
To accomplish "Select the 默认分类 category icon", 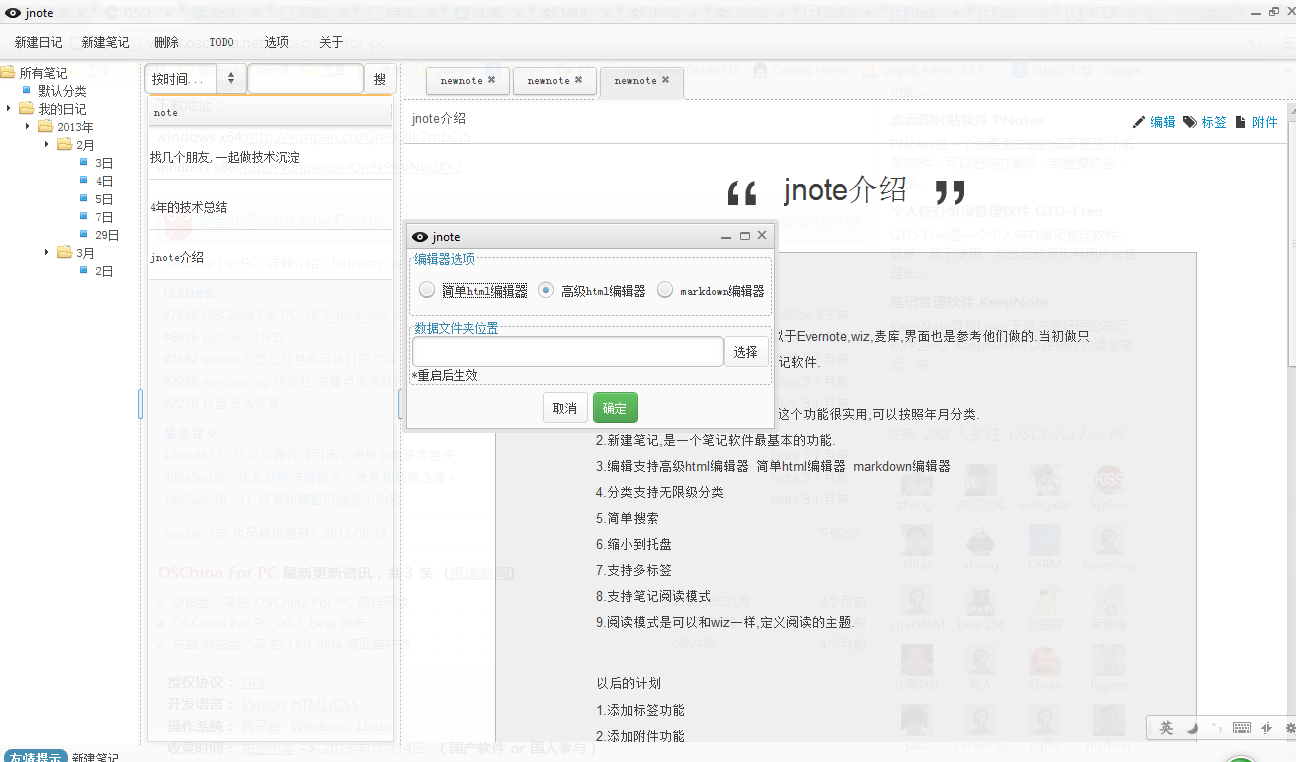I will point(27,91).
